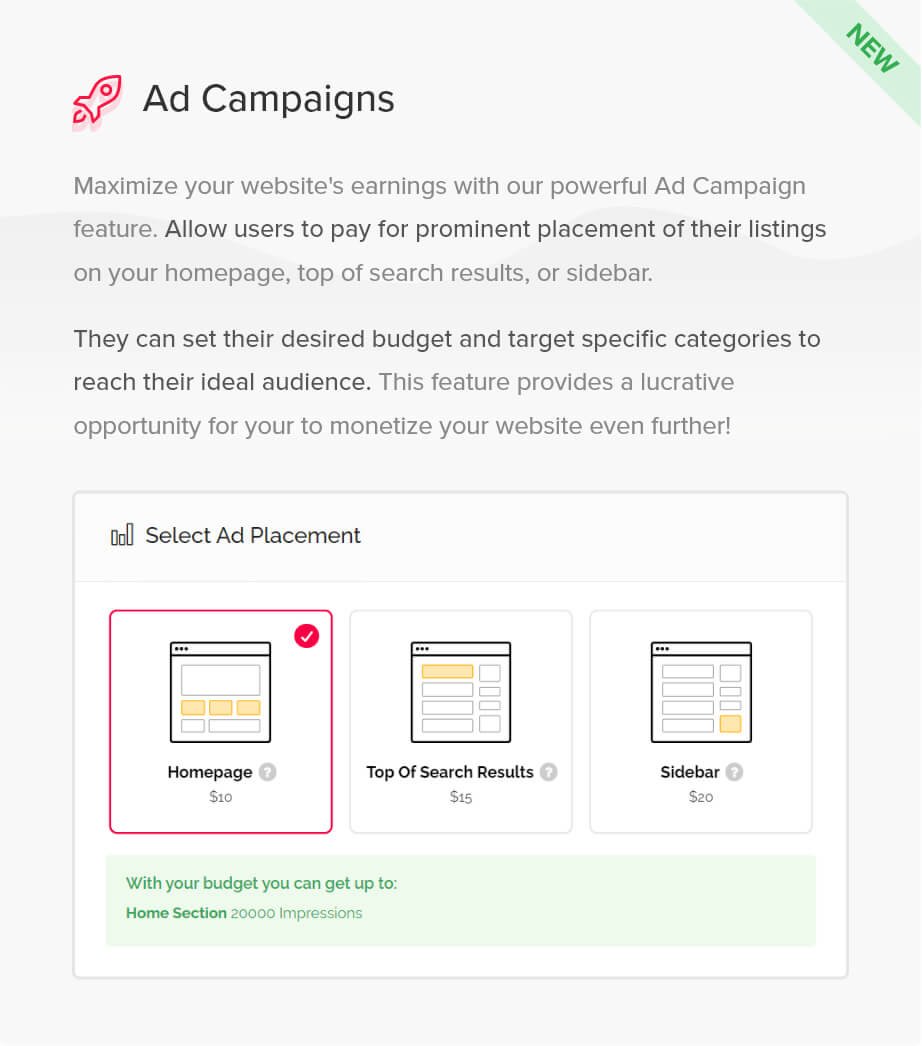The height and width of the screenshot is (1046, 922).
Task: Collapse the budget impressions banner
Action: coord(460,898)
